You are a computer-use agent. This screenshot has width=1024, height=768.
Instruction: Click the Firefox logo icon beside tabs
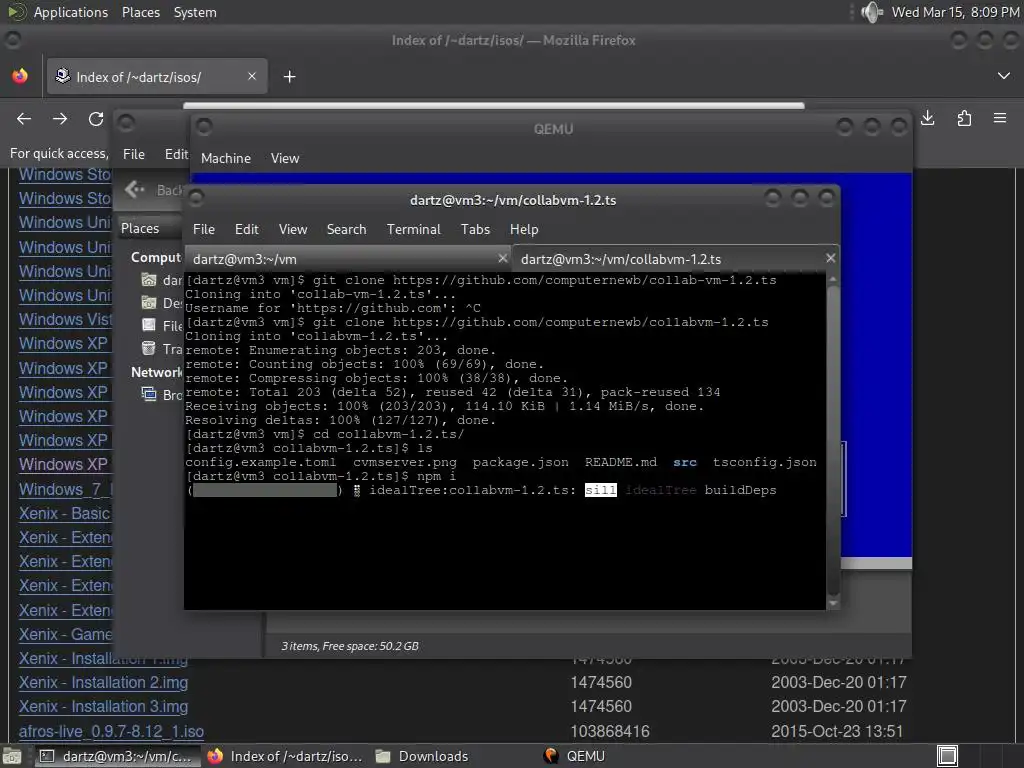(x=20, y=76)
